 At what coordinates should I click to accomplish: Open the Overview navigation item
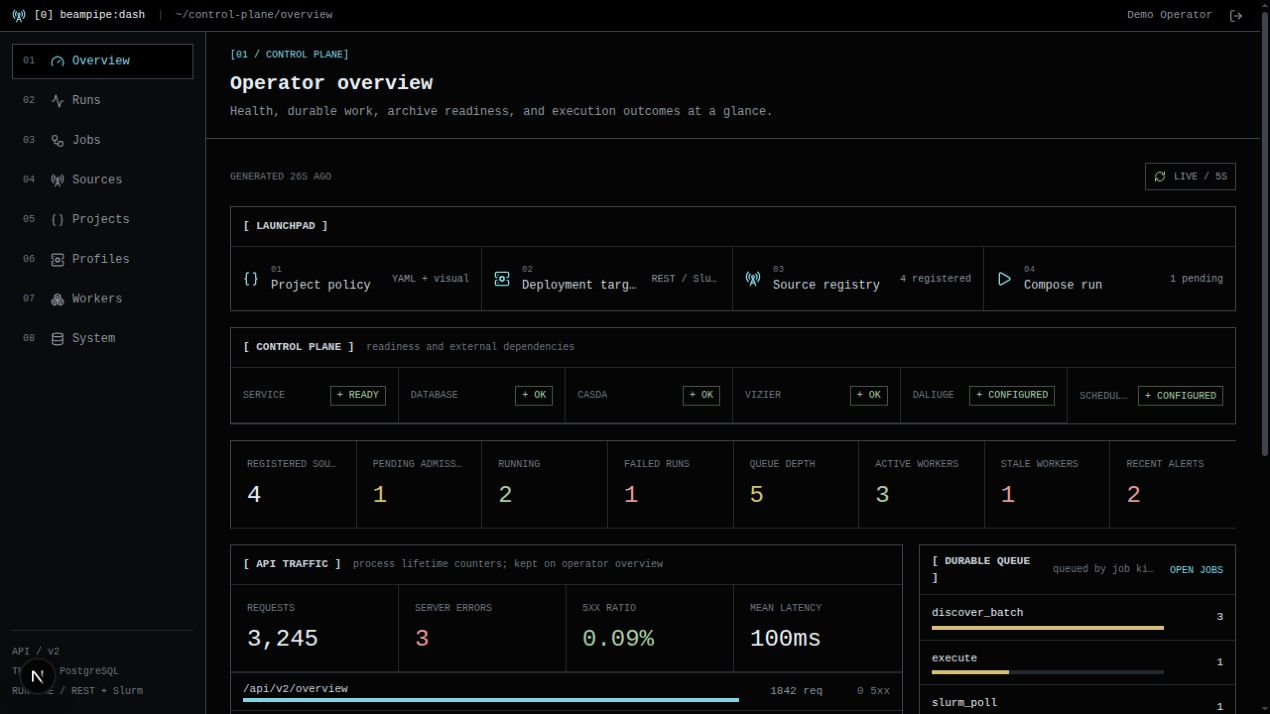point(102,61)
